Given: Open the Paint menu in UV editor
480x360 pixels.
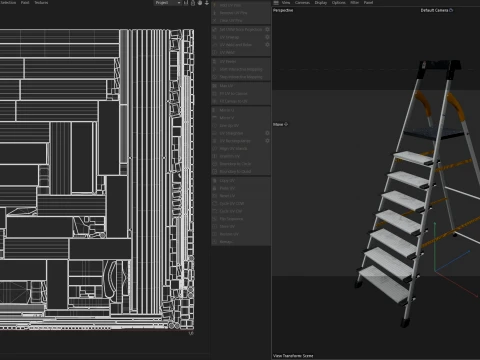Looking at the screenshot, I should point(25,2).
